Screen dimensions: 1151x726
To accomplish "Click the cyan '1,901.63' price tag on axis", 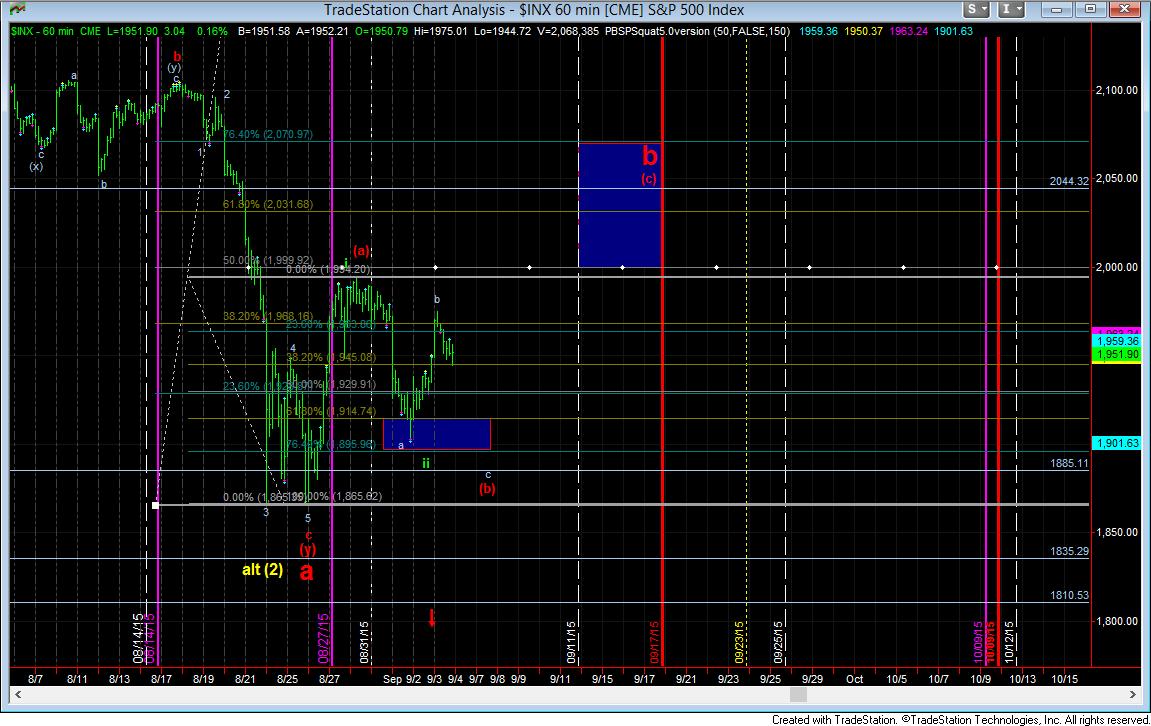I will [x=1116, y=443].
